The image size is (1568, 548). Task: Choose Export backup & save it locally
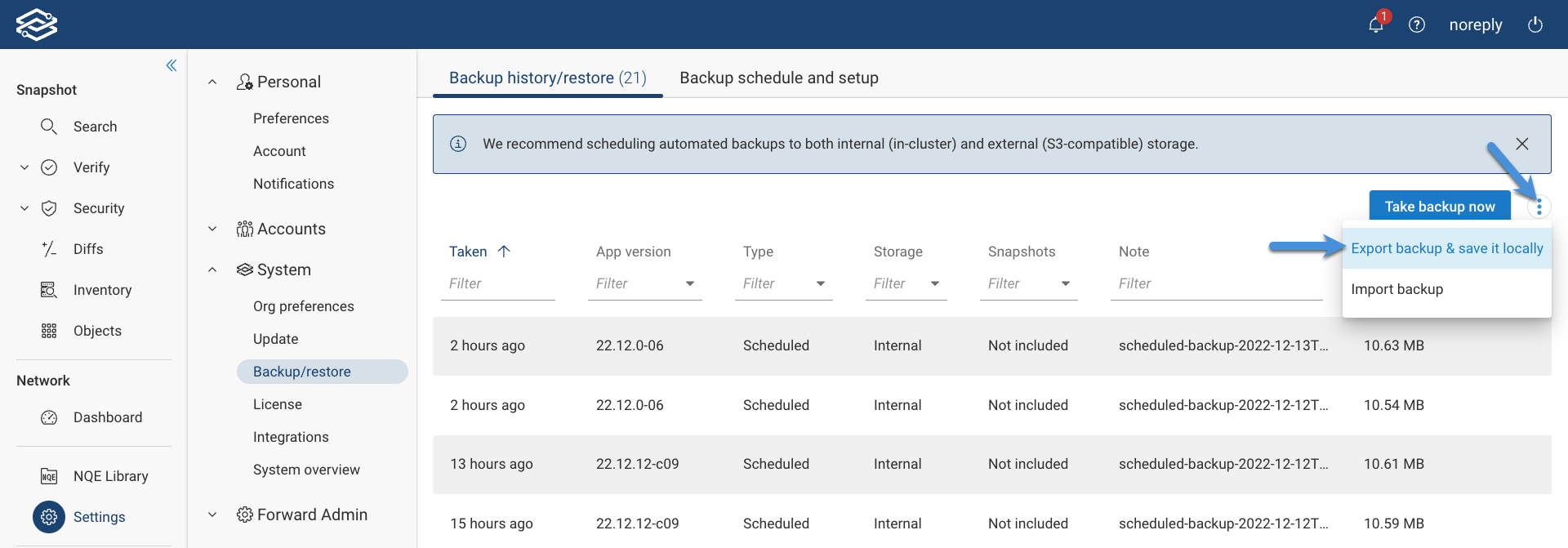click(x=1447, y=248)
